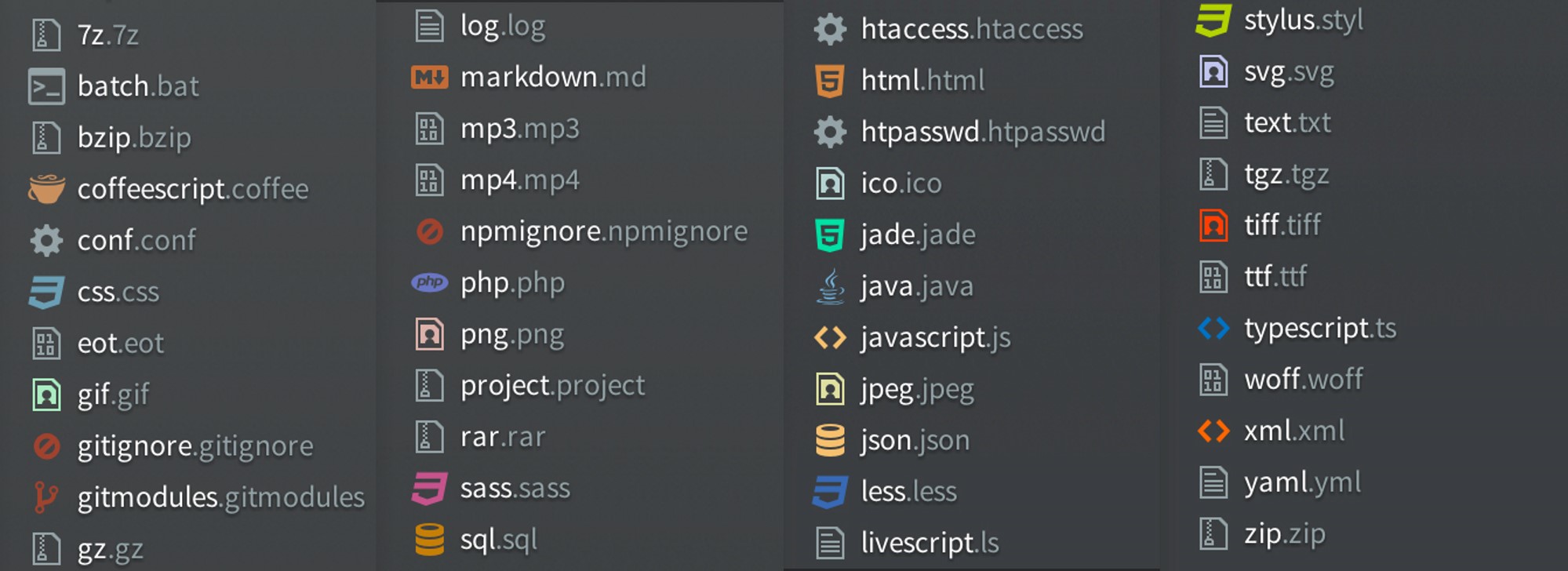Click the Stylus file icon
The height and width of the screenshot is (571, 1568).
point(1215,20)
